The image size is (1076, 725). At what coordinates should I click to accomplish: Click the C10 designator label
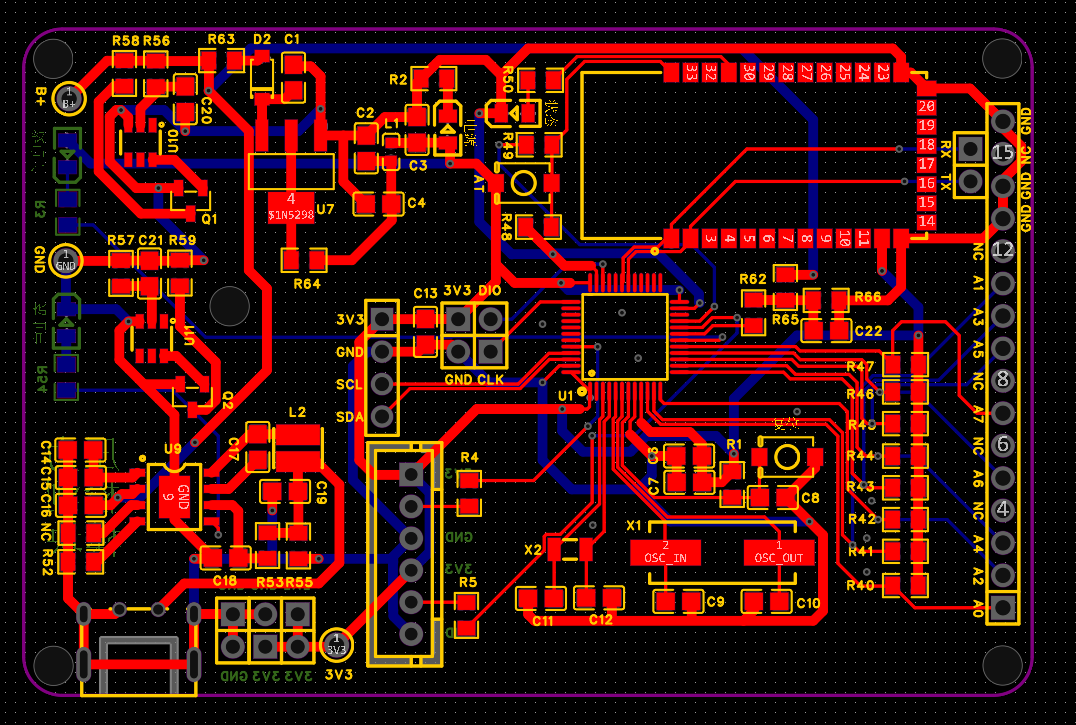808,604
